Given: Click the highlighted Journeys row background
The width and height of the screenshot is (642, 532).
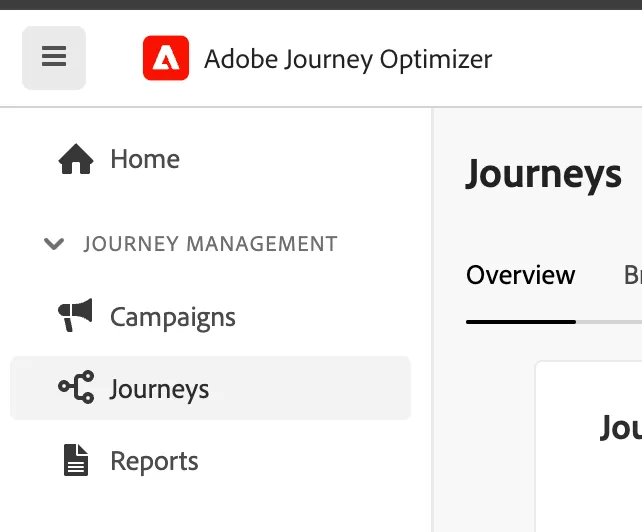Looking at the screenshot, I should pyautogui.click(x=210, y=388).
